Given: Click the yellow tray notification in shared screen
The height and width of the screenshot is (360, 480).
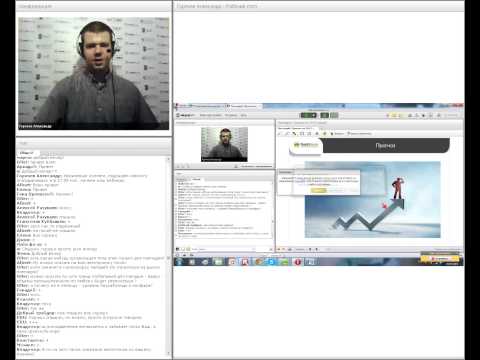Looking at the screenshot, I should (440, 258).
